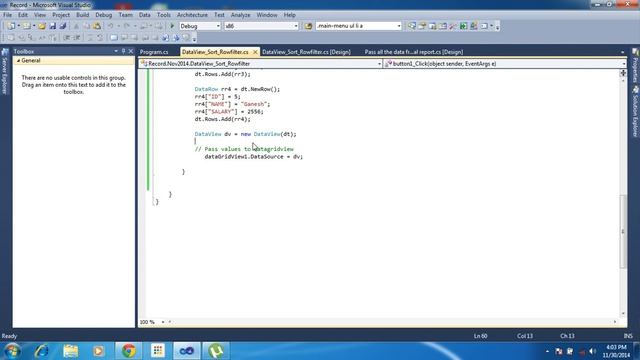
Task: Collapse the General toolbox group
Action: tap(18, 60)
